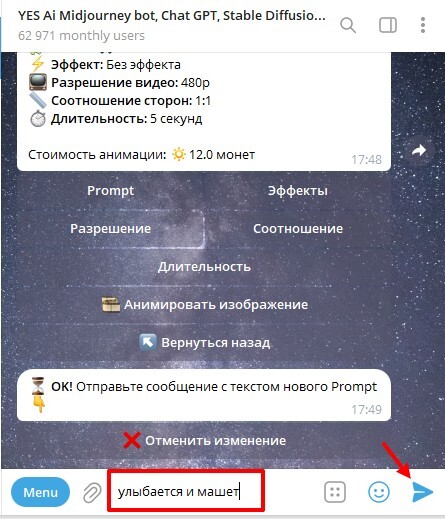This screenshot has height=519, width=445.
Task: Open the YES Ai bot chat title
Action: [172, 16]
